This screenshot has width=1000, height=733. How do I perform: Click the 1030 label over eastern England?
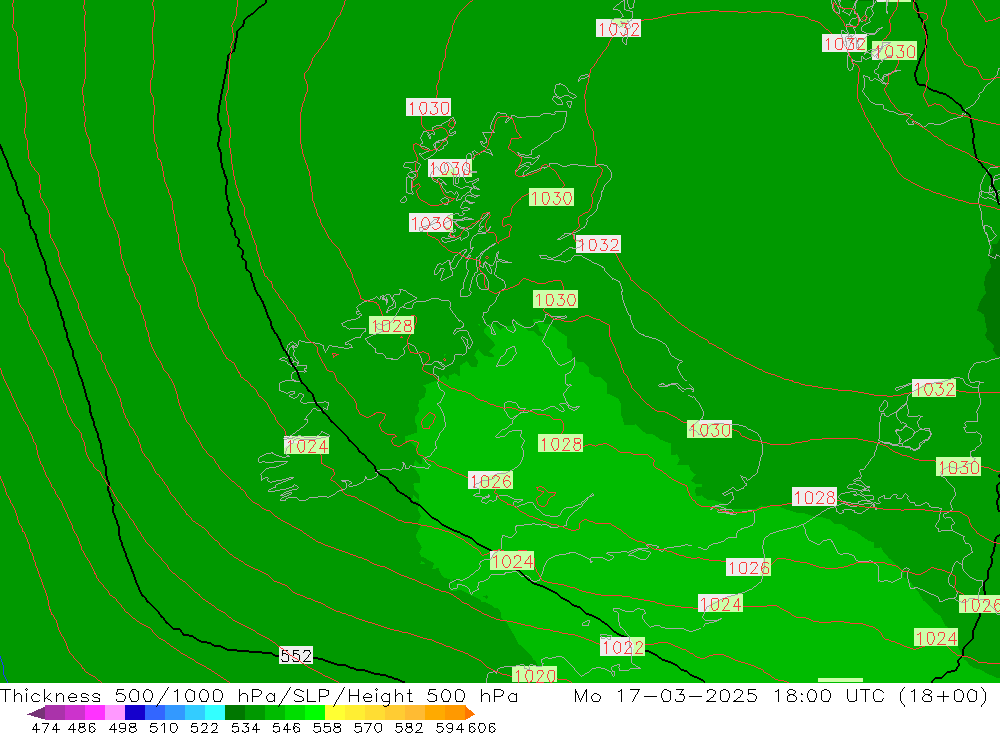[x=709, y=429]
